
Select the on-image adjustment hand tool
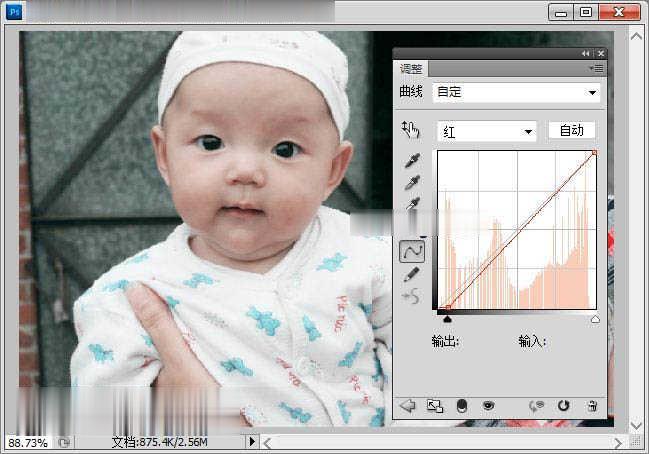(x=410, y=130)
